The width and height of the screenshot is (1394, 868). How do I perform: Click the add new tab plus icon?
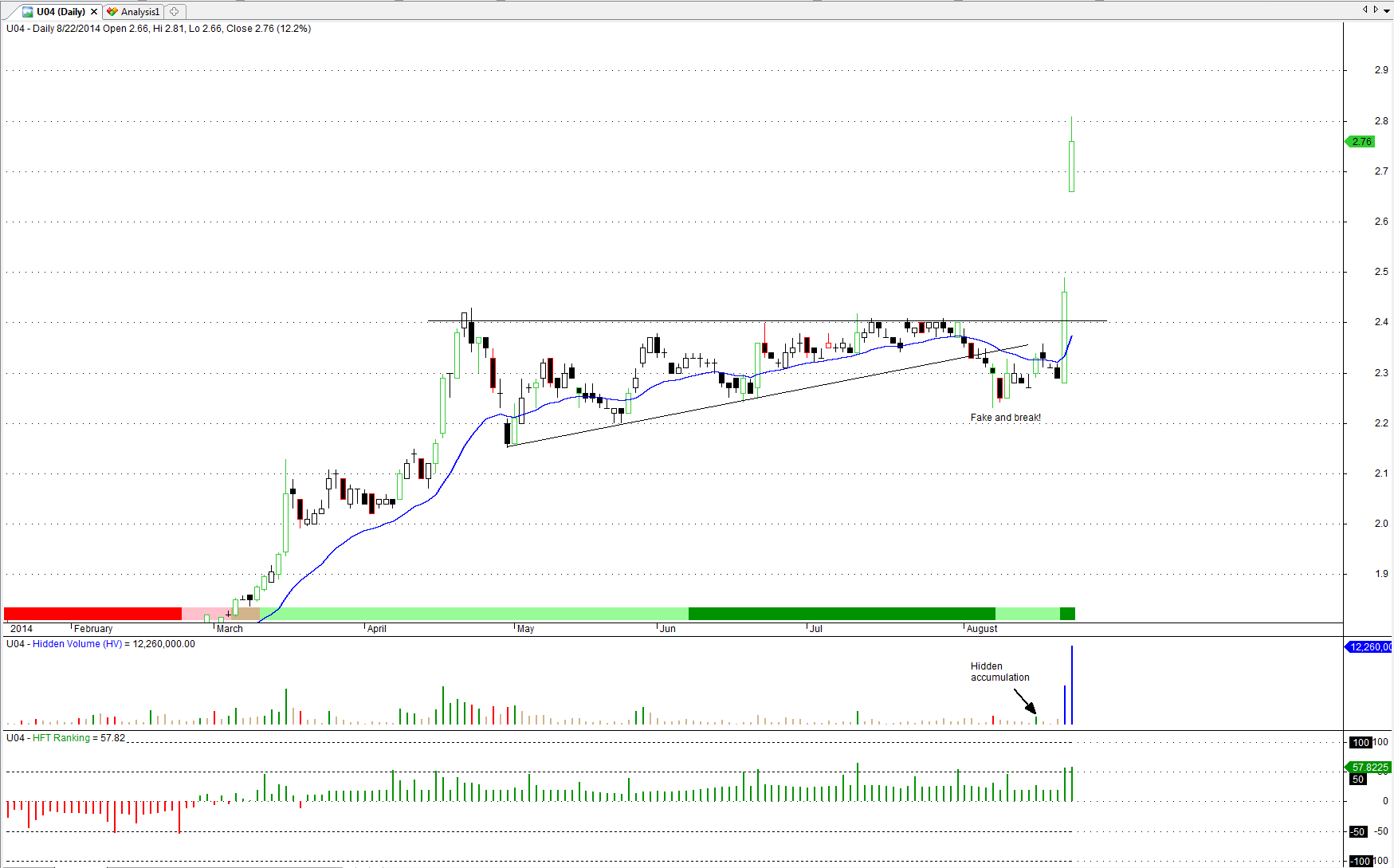[x=175, y=12]
